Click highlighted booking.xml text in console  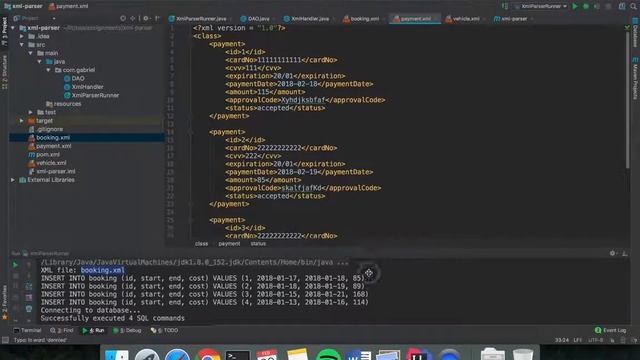102,270
